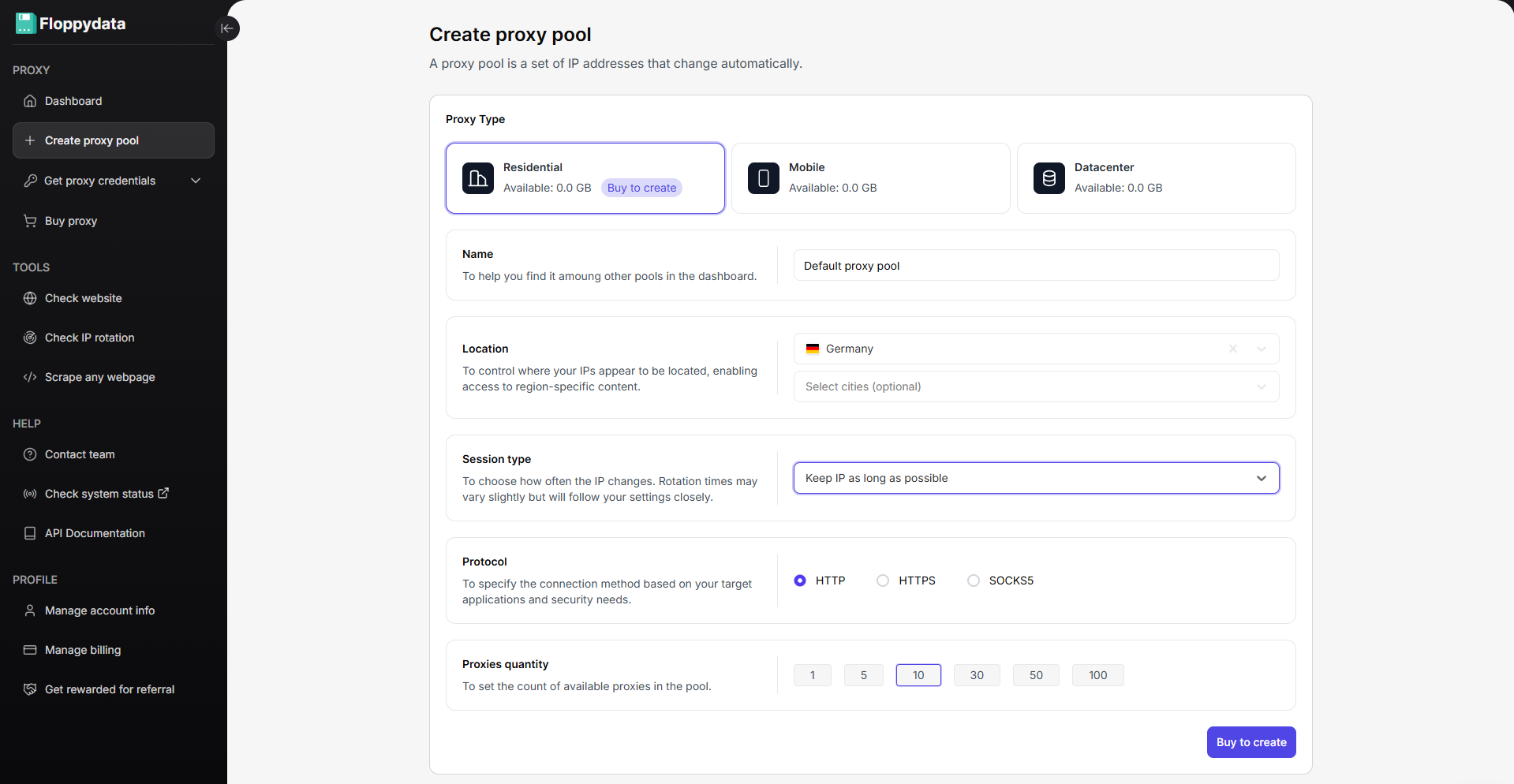Screen dimensions: 1514x784
Task: Open the Select cities dropdown
Action: [x=1035, y=386]
